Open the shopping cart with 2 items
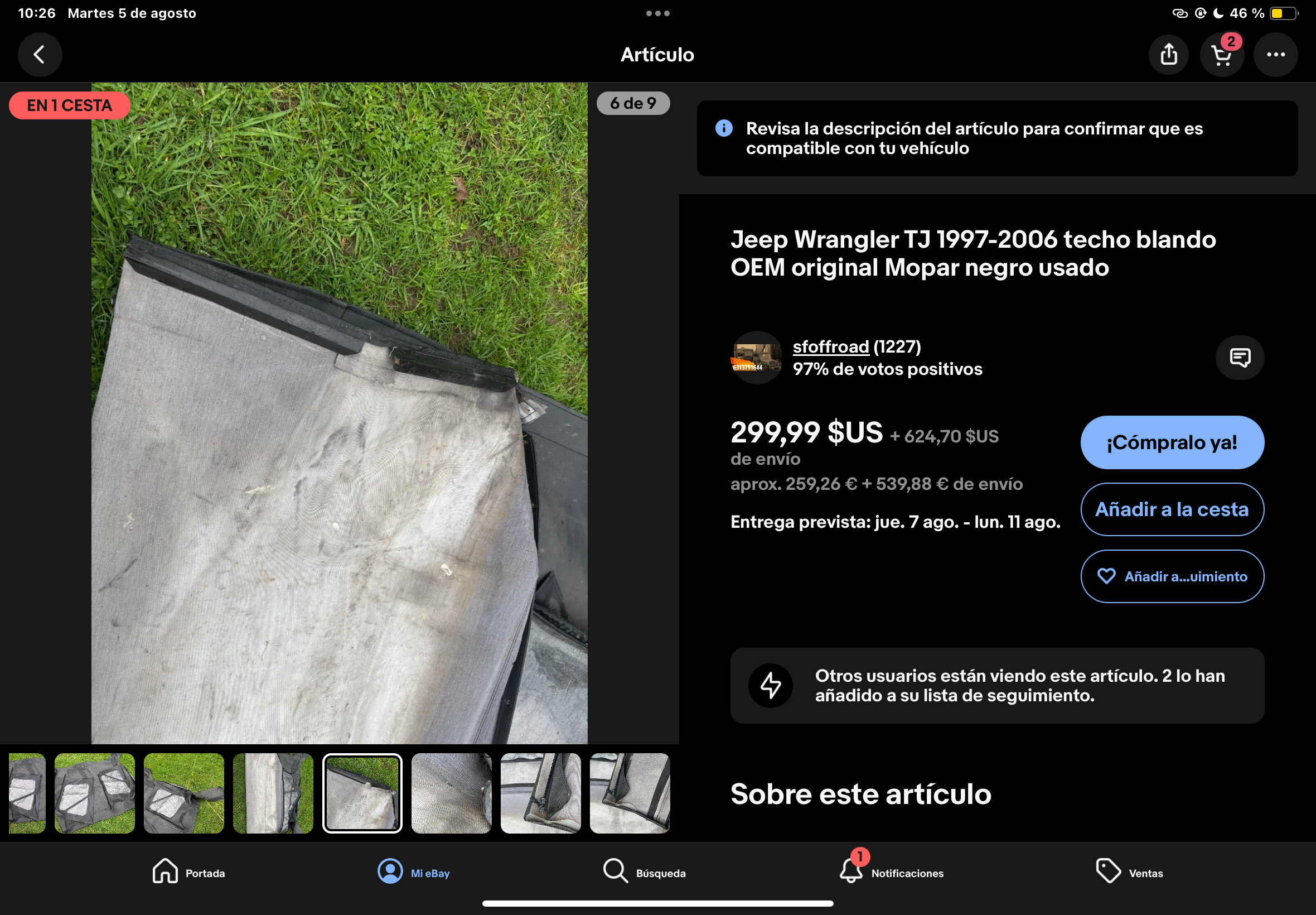This screenshot has width=1316, height=915. tap(1221, 55)
